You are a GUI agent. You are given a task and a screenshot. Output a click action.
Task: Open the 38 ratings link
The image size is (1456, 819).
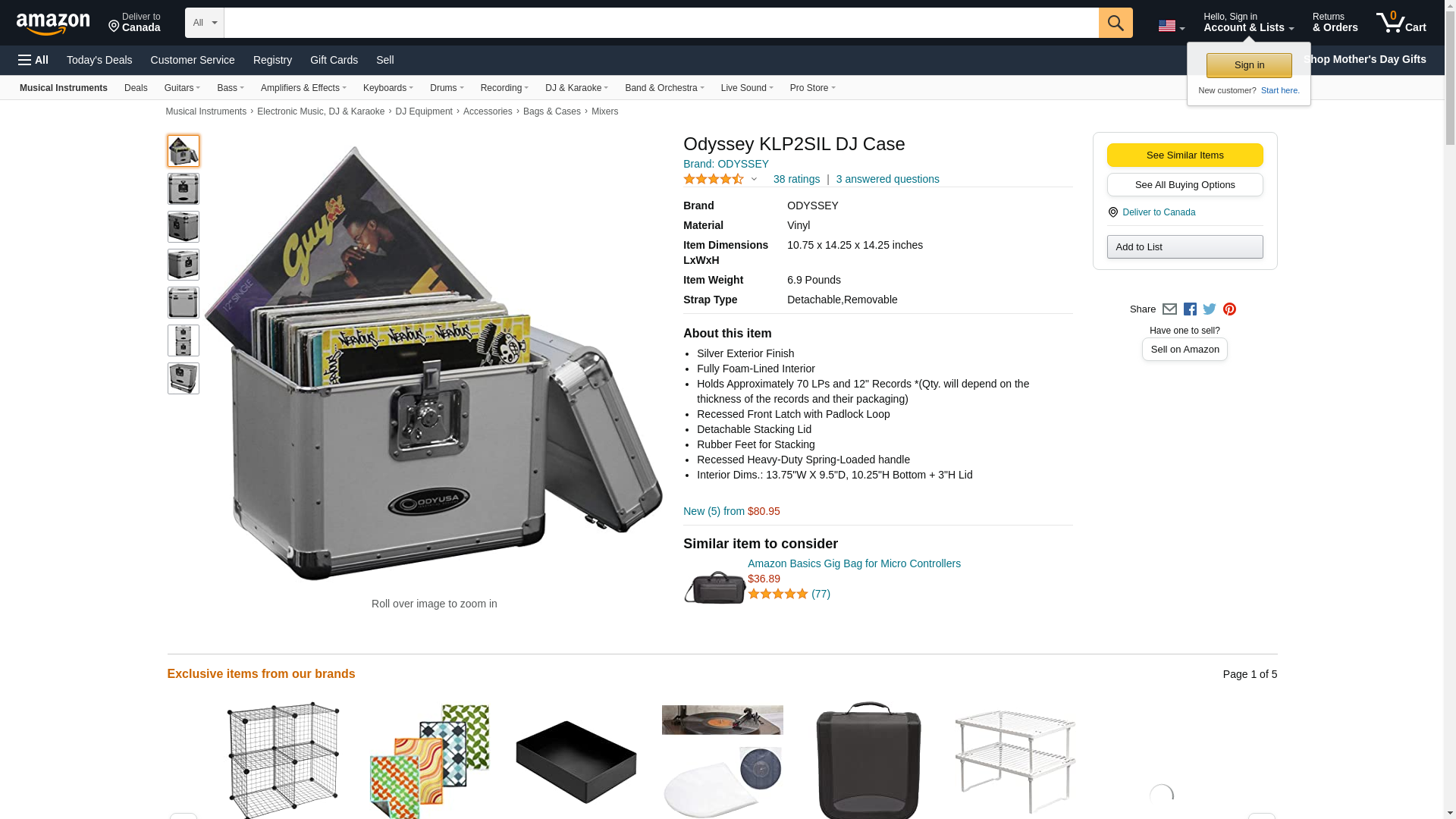pos(796,180)
